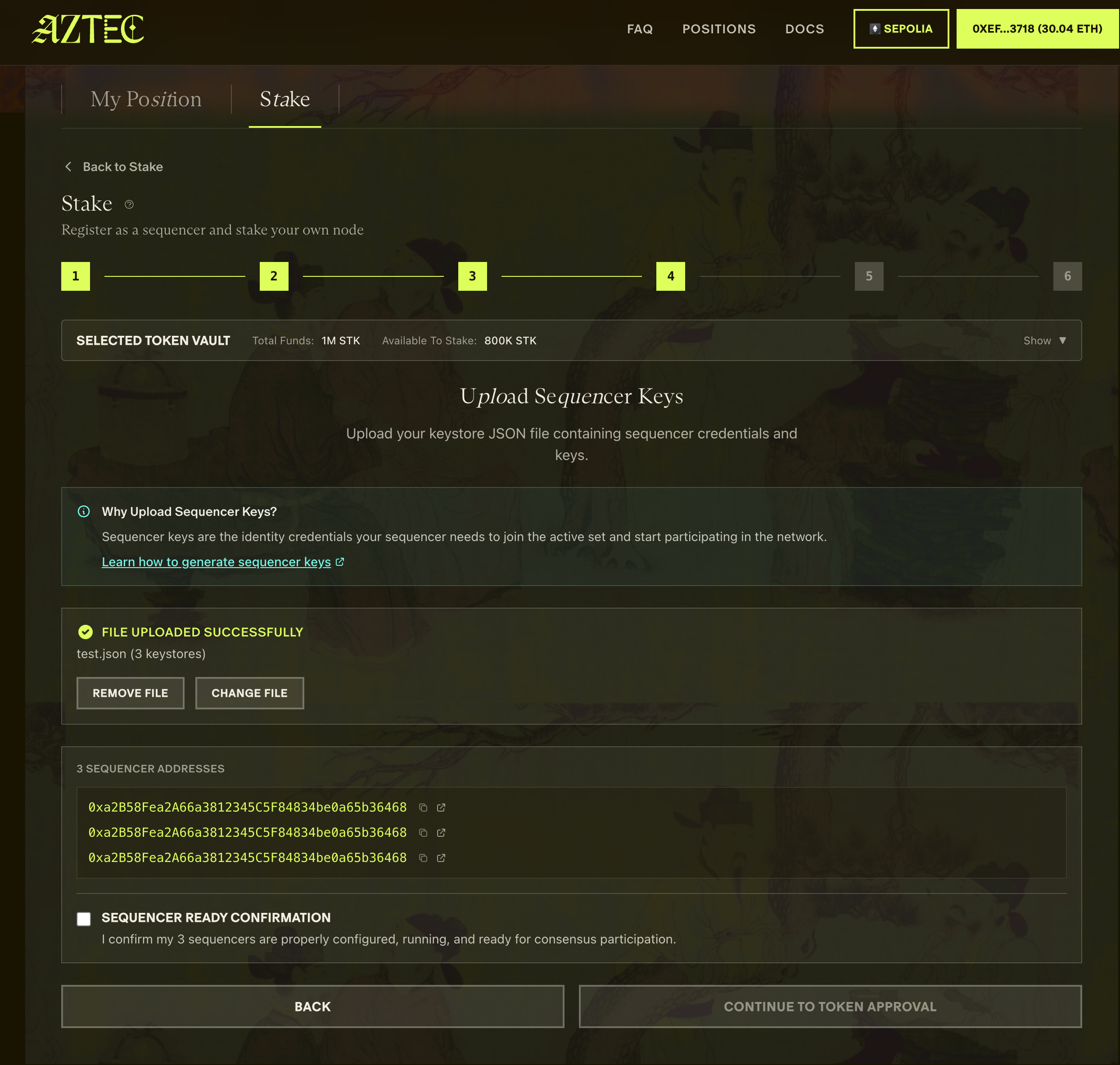This screenshot has width=1120, height=1065.
Task: Open the FAQ page
Action: click(640, 29)
